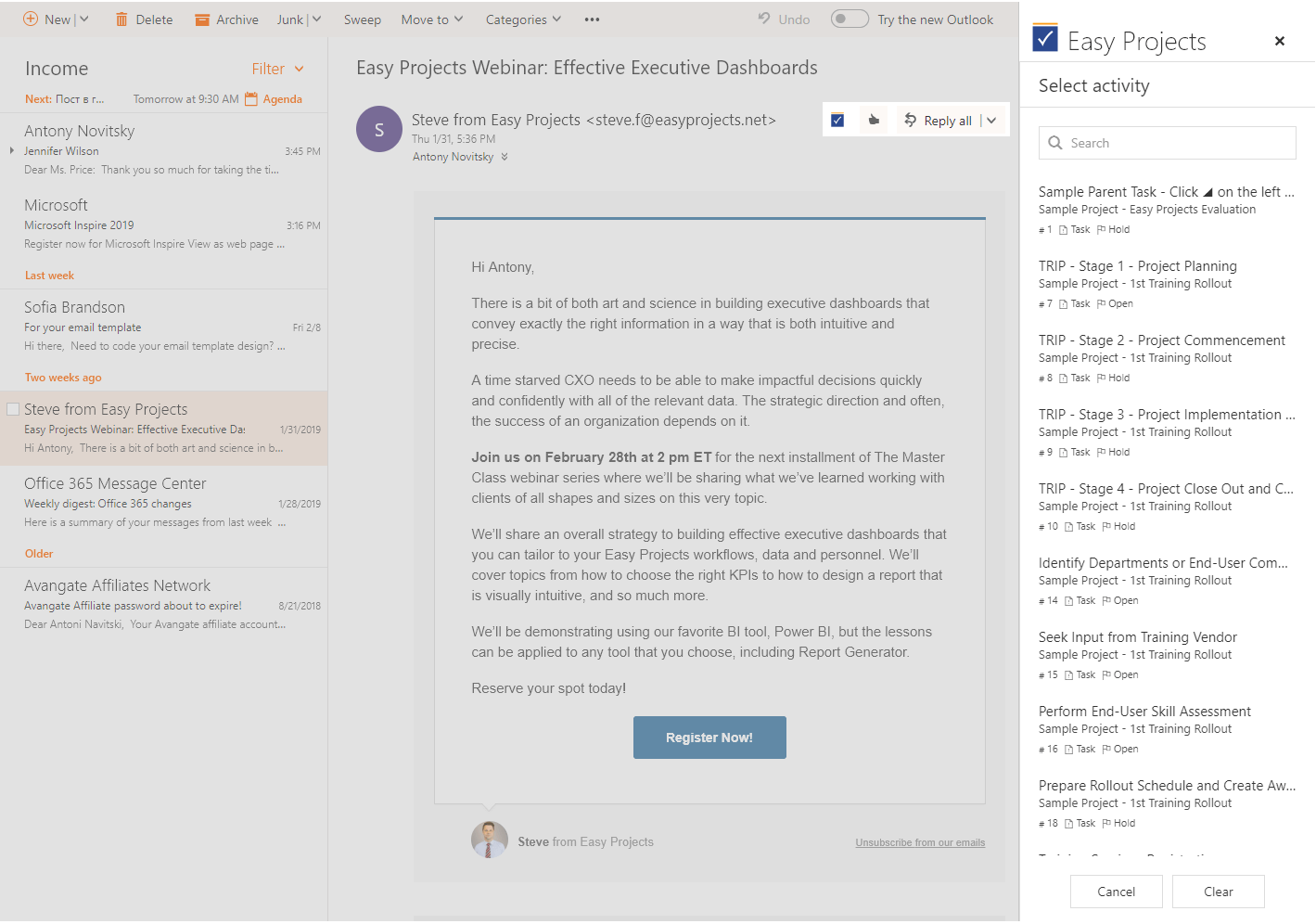Select Perform End-User Skill Assessment

(1167, 729)
